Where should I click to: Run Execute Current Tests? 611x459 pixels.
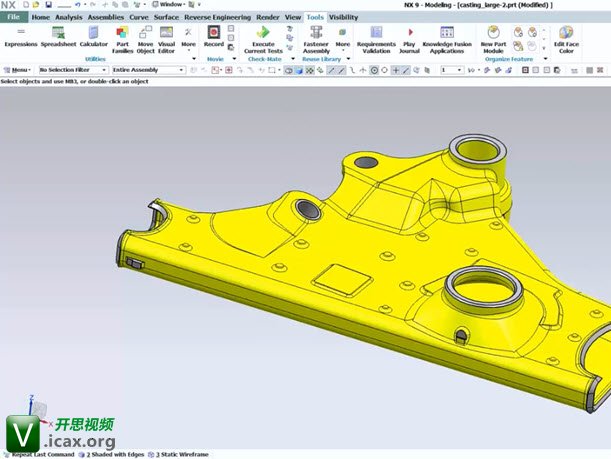(x=263, y=38)
